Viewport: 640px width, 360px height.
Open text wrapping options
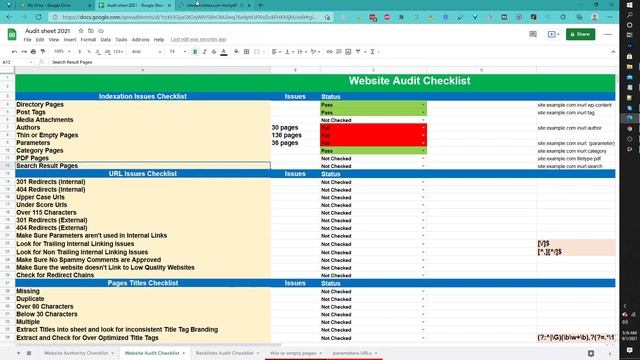point(302,52)
